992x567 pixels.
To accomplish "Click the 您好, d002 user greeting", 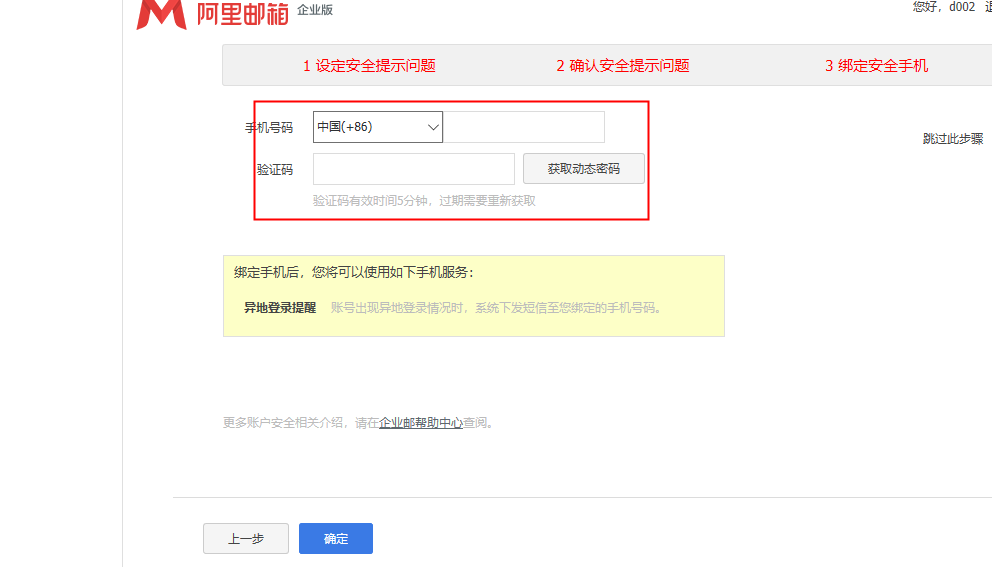I will click(x=943, y=7).
